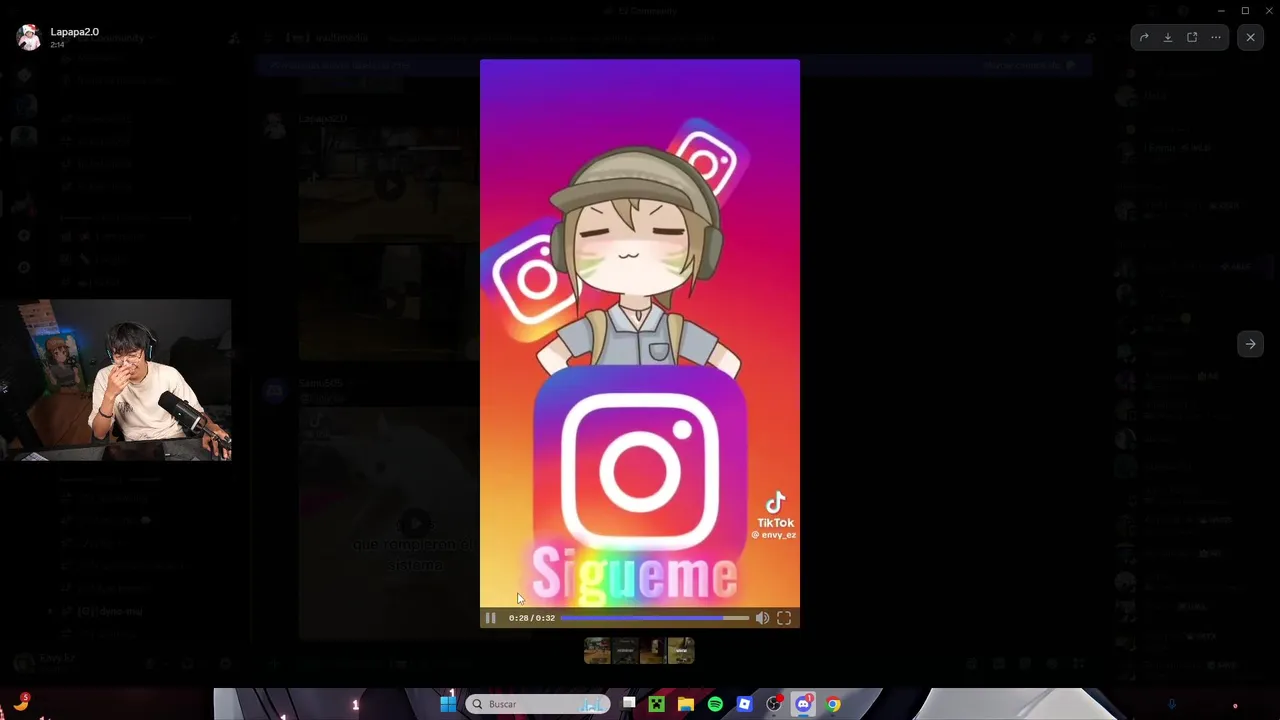Enter fullscreen mode for the video
The height and width of the screenshot is (720, 1280).
[x=784, y=618]
